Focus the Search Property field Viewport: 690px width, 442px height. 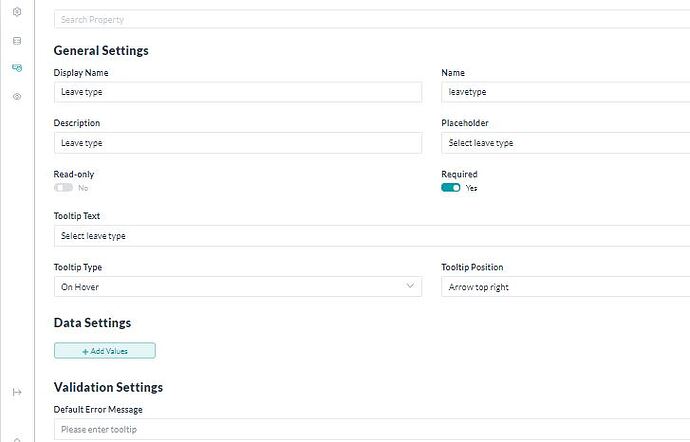click(x=370, y=19)
